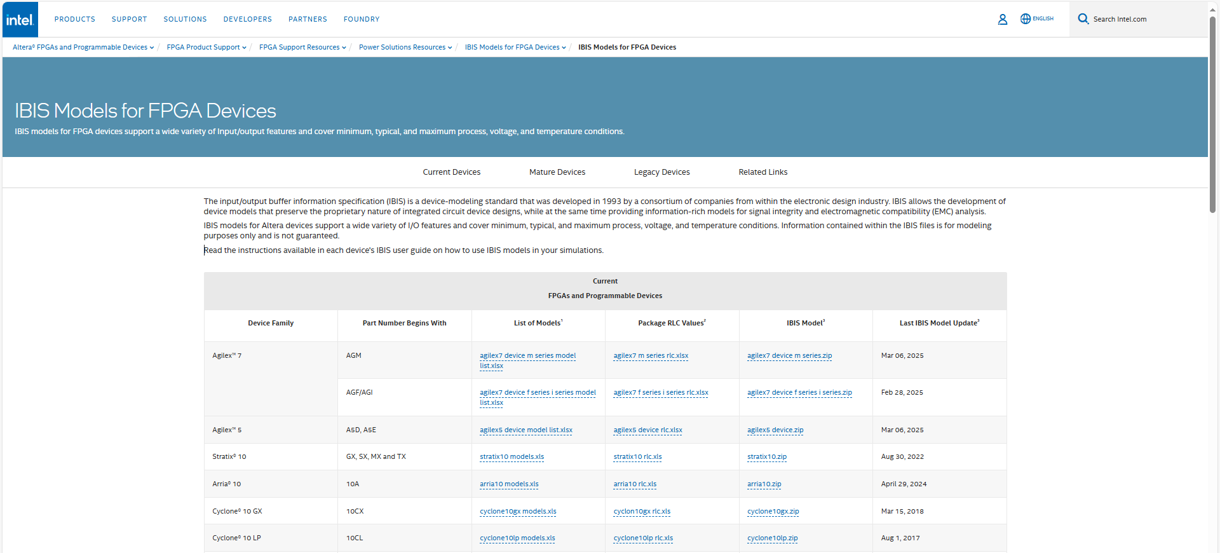Select the List of Models column header
This screenshot has height=553, width=1220.
pyautogui.click(x=538, y=323)
